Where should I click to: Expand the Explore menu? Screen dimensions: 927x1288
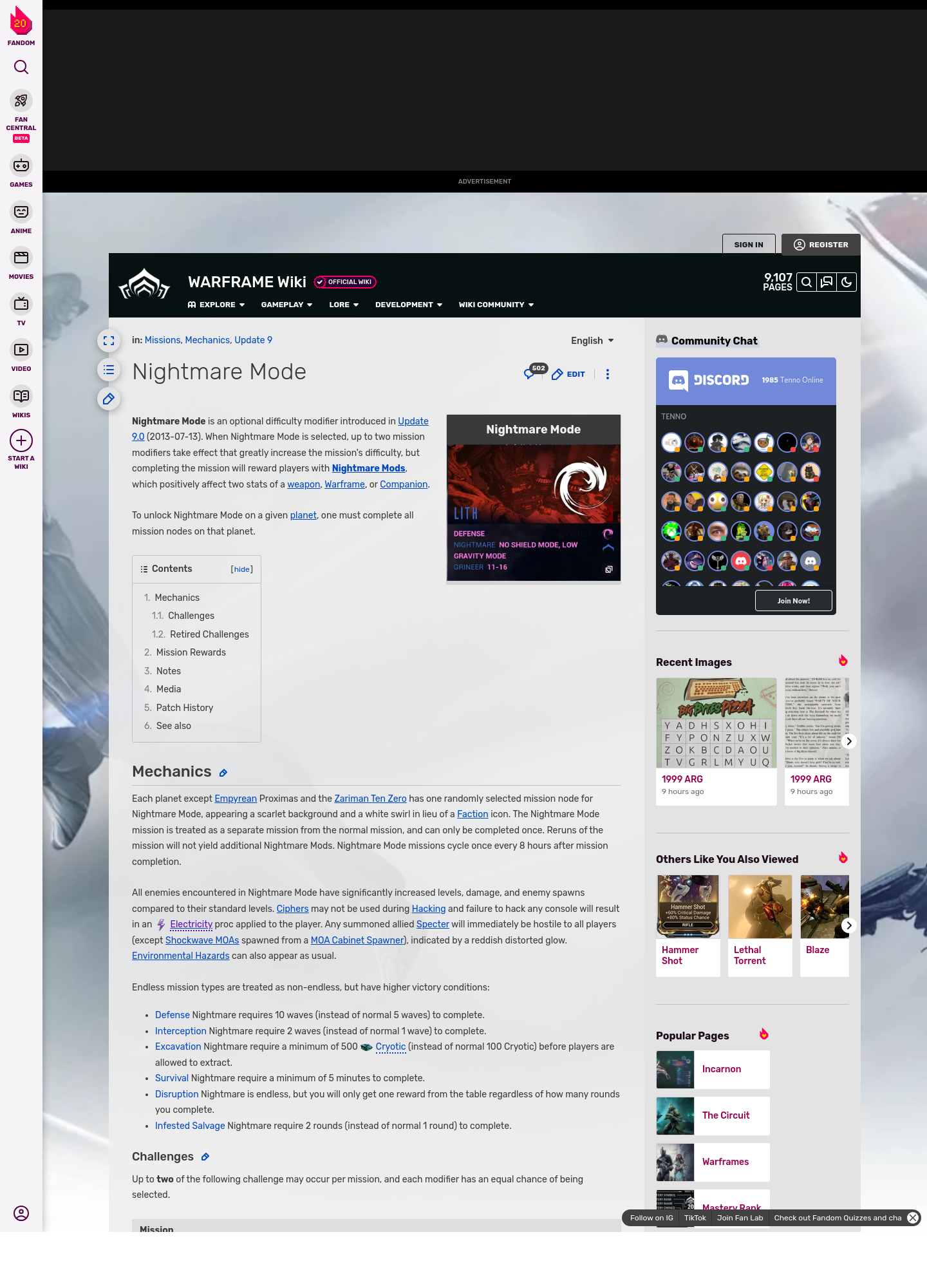(x=216, y=305)
